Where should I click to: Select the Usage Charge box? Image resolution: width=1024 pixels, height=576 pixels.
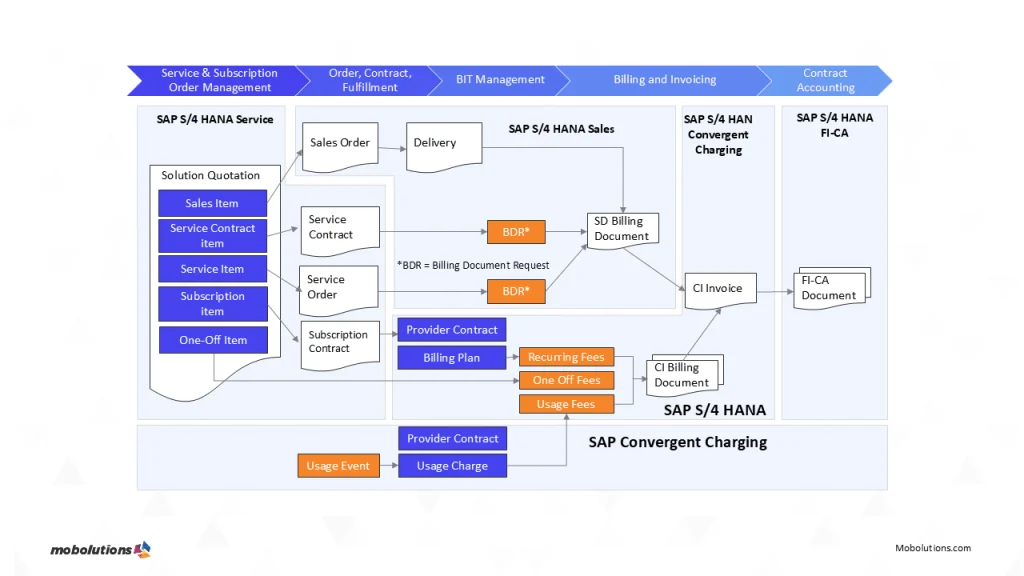(453, 466)
